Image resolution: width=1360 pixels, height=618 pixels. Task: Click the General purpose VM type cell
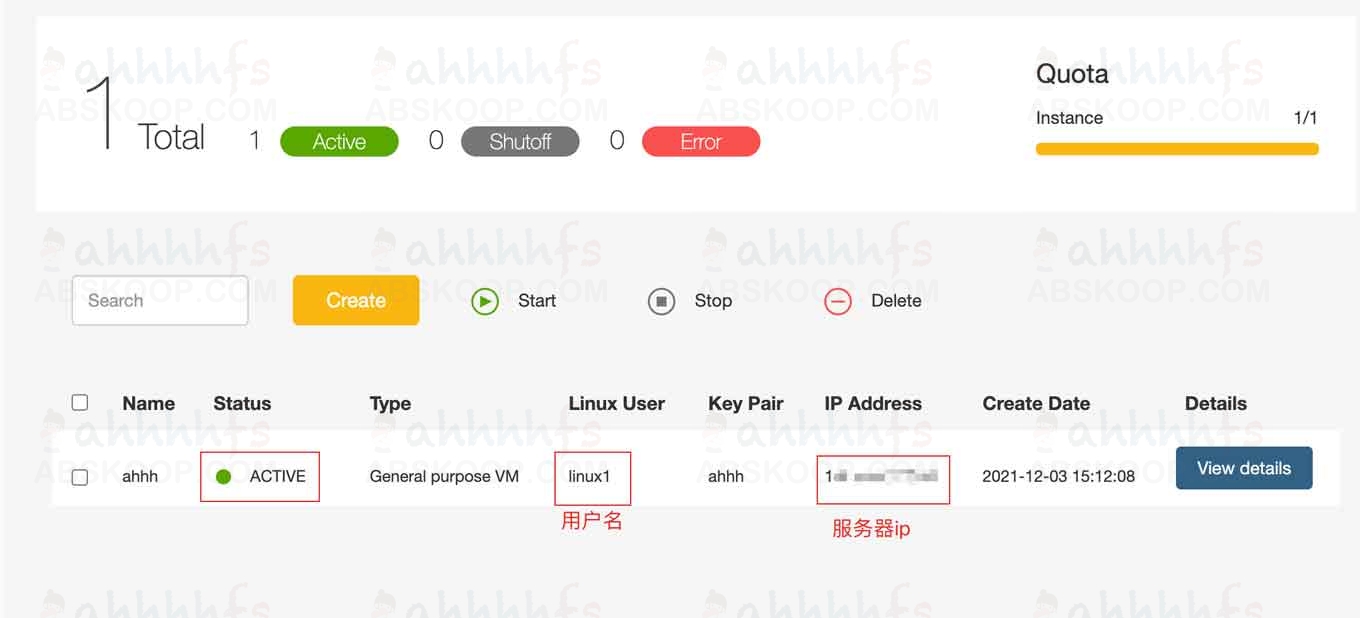444,477
